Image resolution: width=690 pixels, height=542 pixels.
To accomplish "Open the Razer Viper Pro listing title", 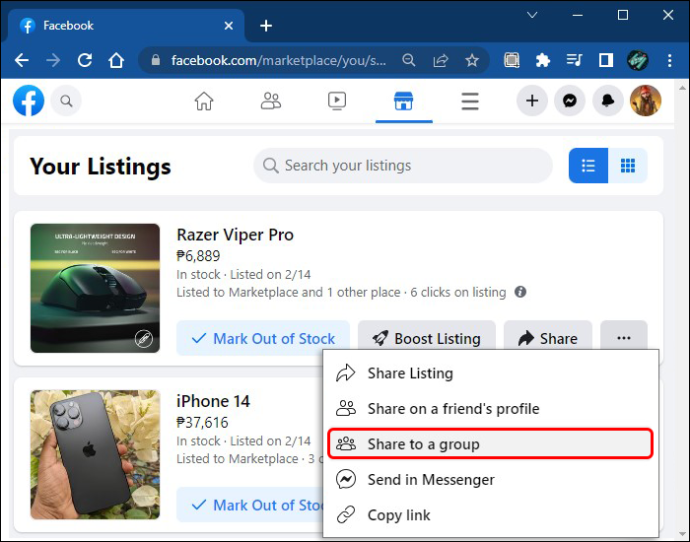I will [x=235, y=235].
